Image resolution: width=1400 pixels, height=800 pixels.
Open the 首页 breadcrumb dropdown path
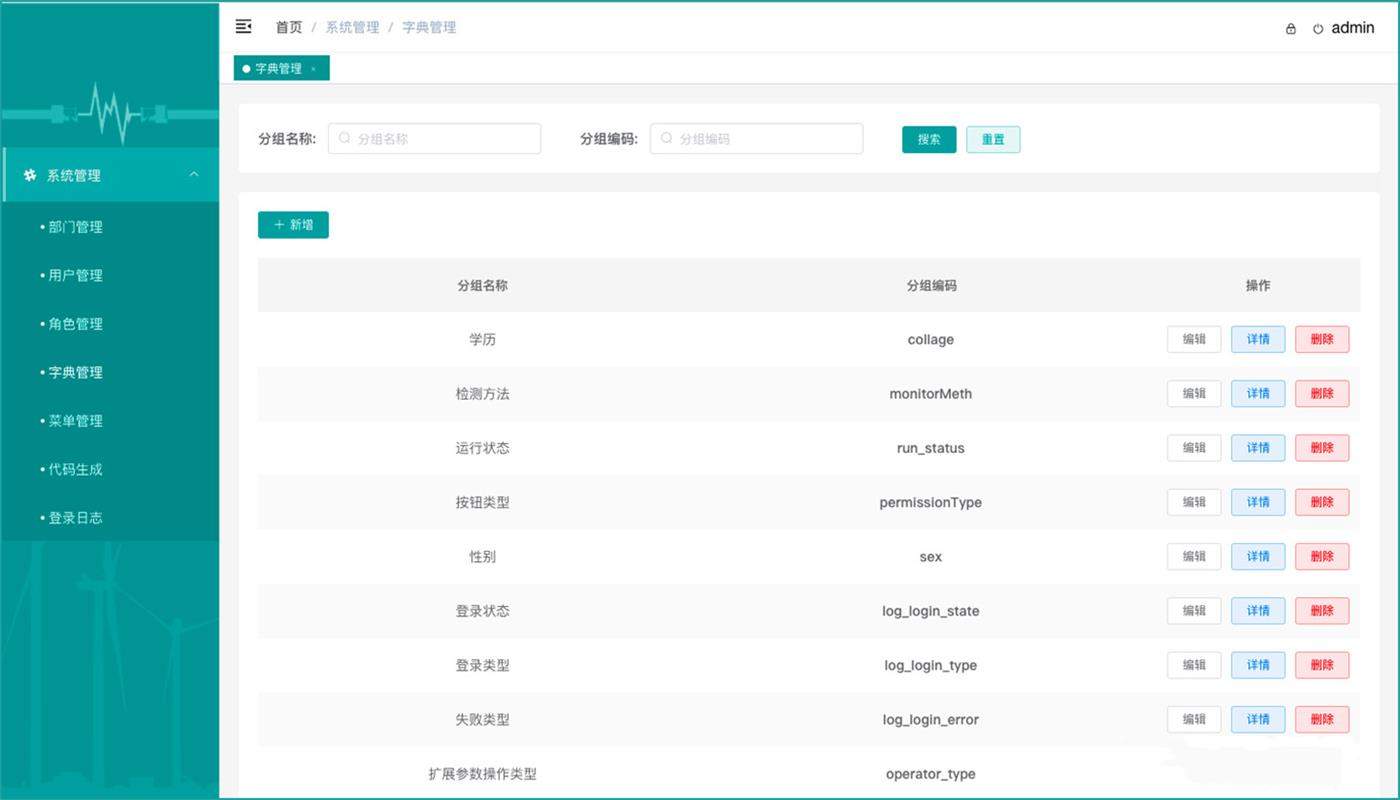pos(288,27)
